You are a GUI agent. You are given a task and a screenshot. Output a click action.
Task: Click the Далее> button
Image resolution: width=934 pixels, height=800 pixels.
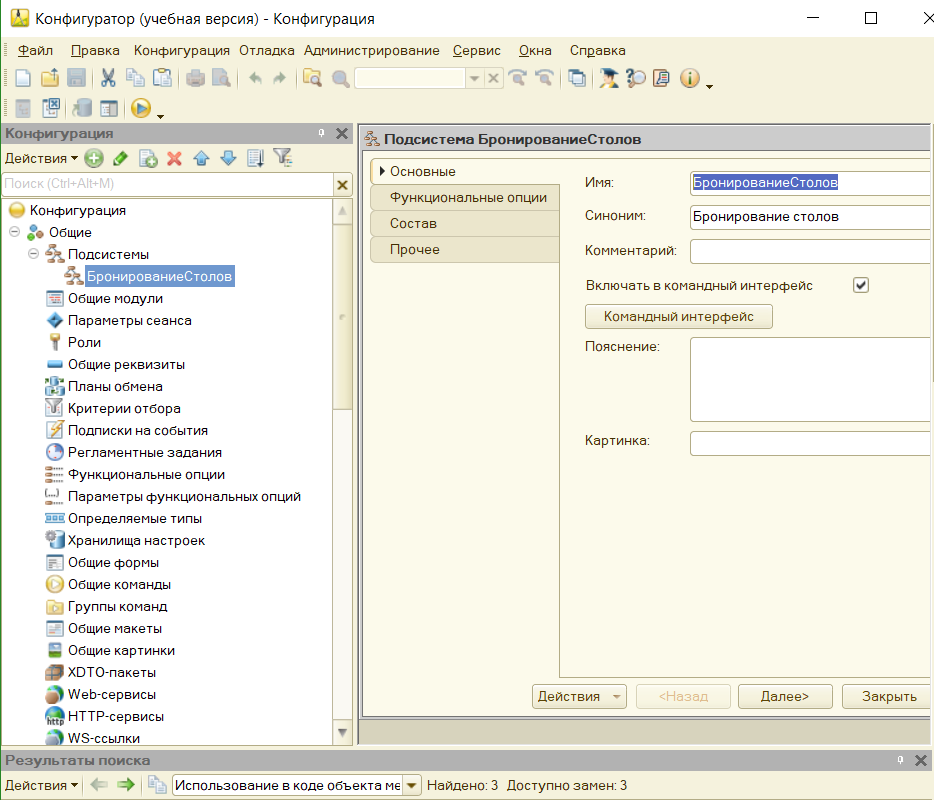784,696
